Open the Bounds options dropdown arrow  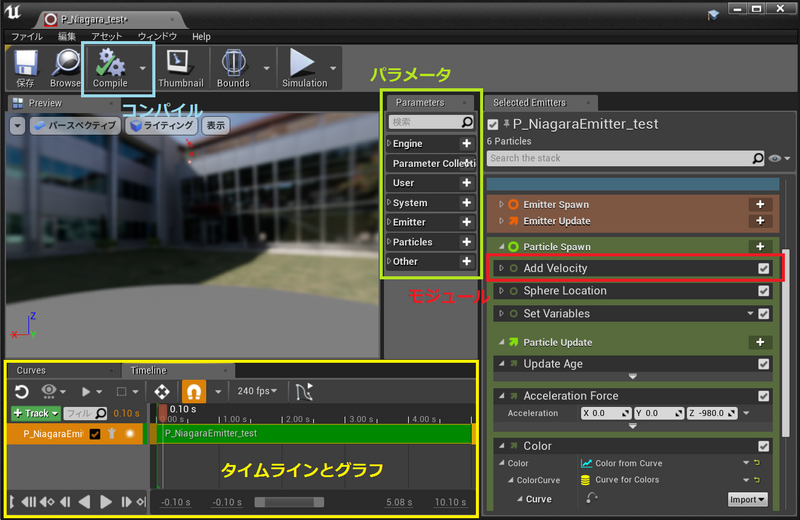point(266,68)
